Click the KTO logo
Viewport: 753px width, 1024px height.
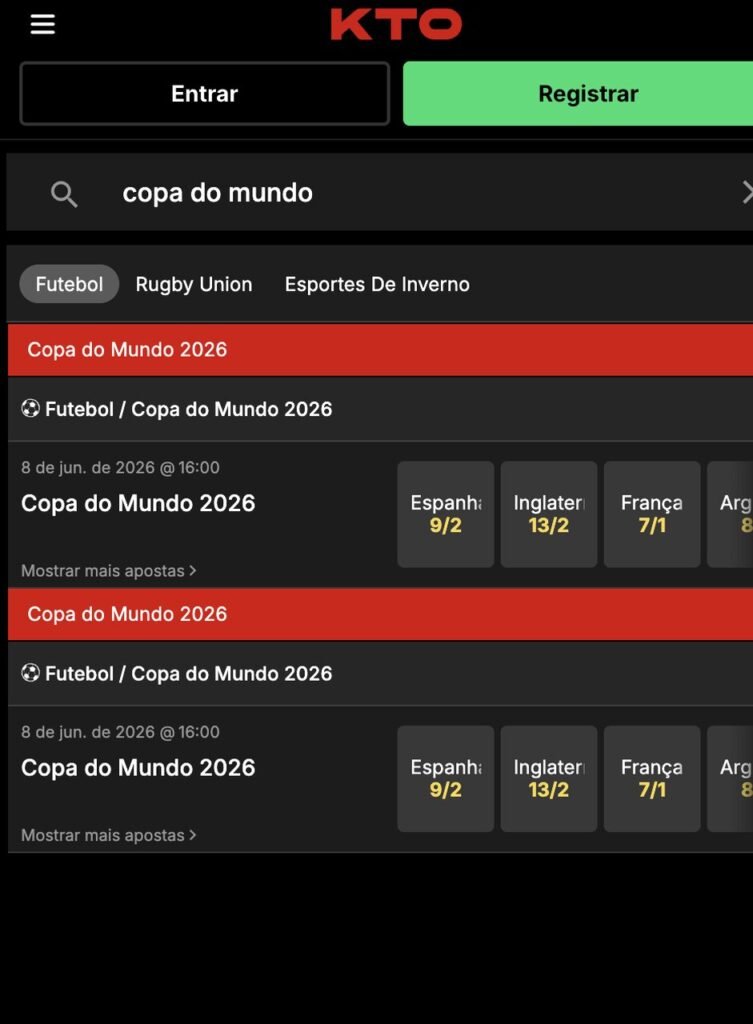point(394,24)
